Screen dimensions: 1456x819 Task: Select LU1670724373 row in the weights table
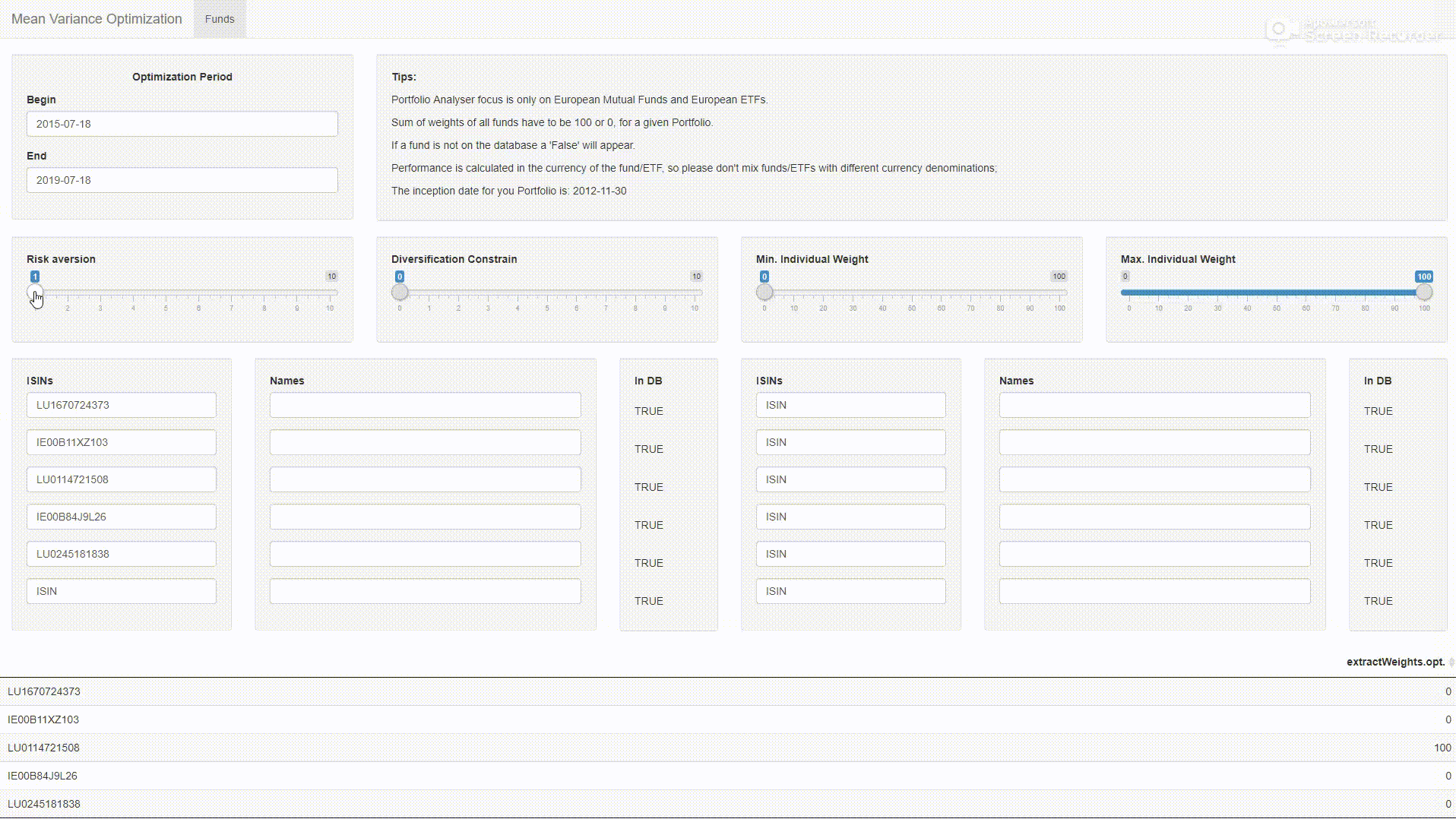point(728,691)
